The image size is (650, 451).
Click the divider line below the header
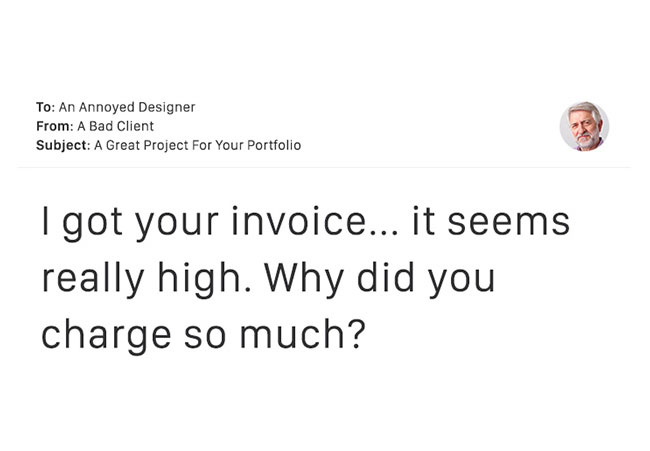(324, 167)
